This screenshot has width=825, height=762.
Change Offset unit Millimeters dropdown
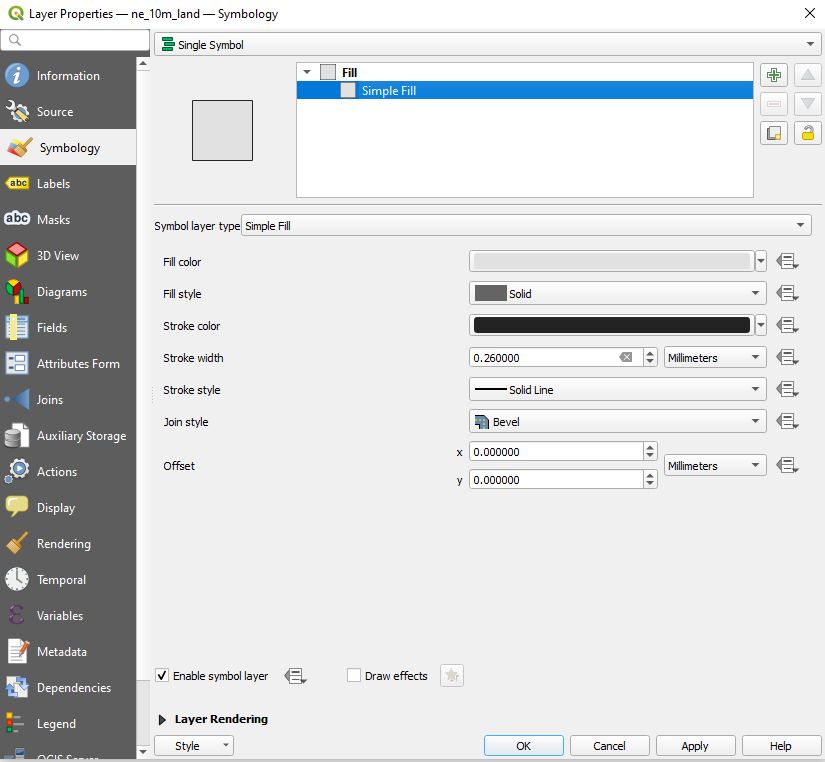click(x=715, y=466)
